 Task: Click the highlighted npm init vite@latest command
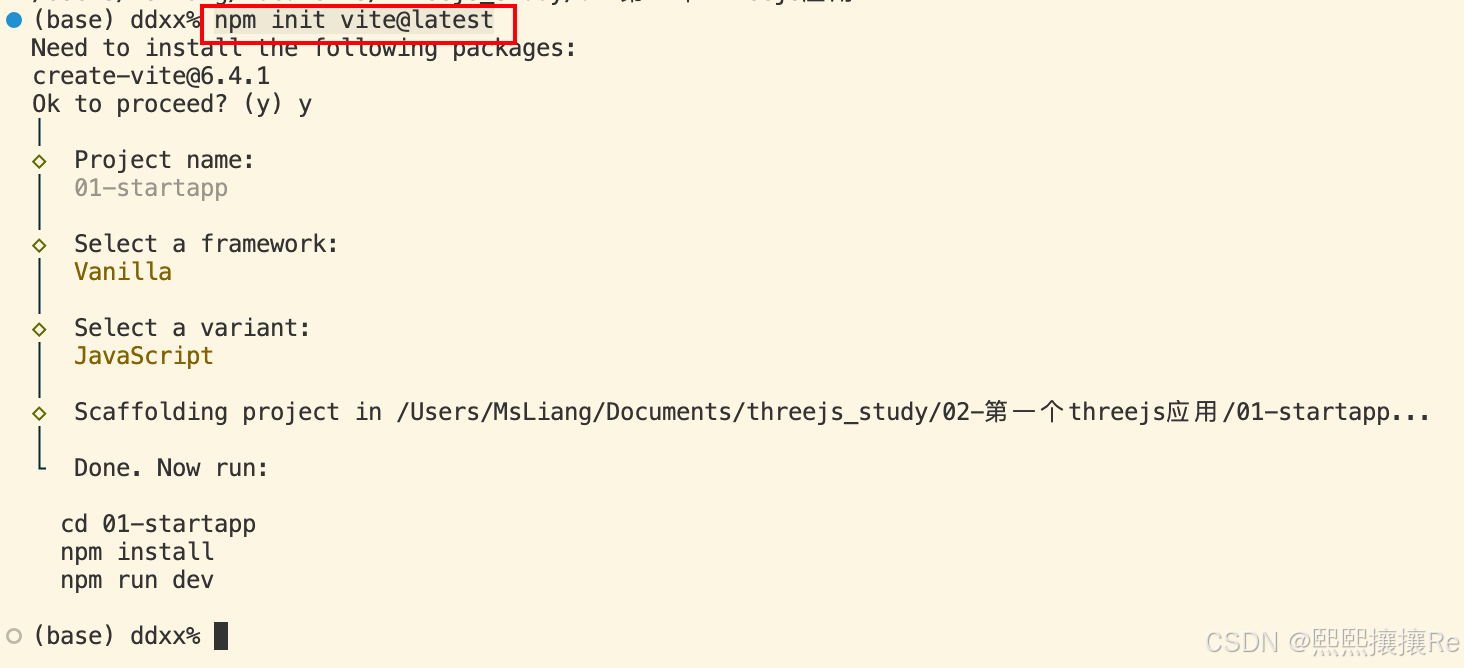(354, 20)
